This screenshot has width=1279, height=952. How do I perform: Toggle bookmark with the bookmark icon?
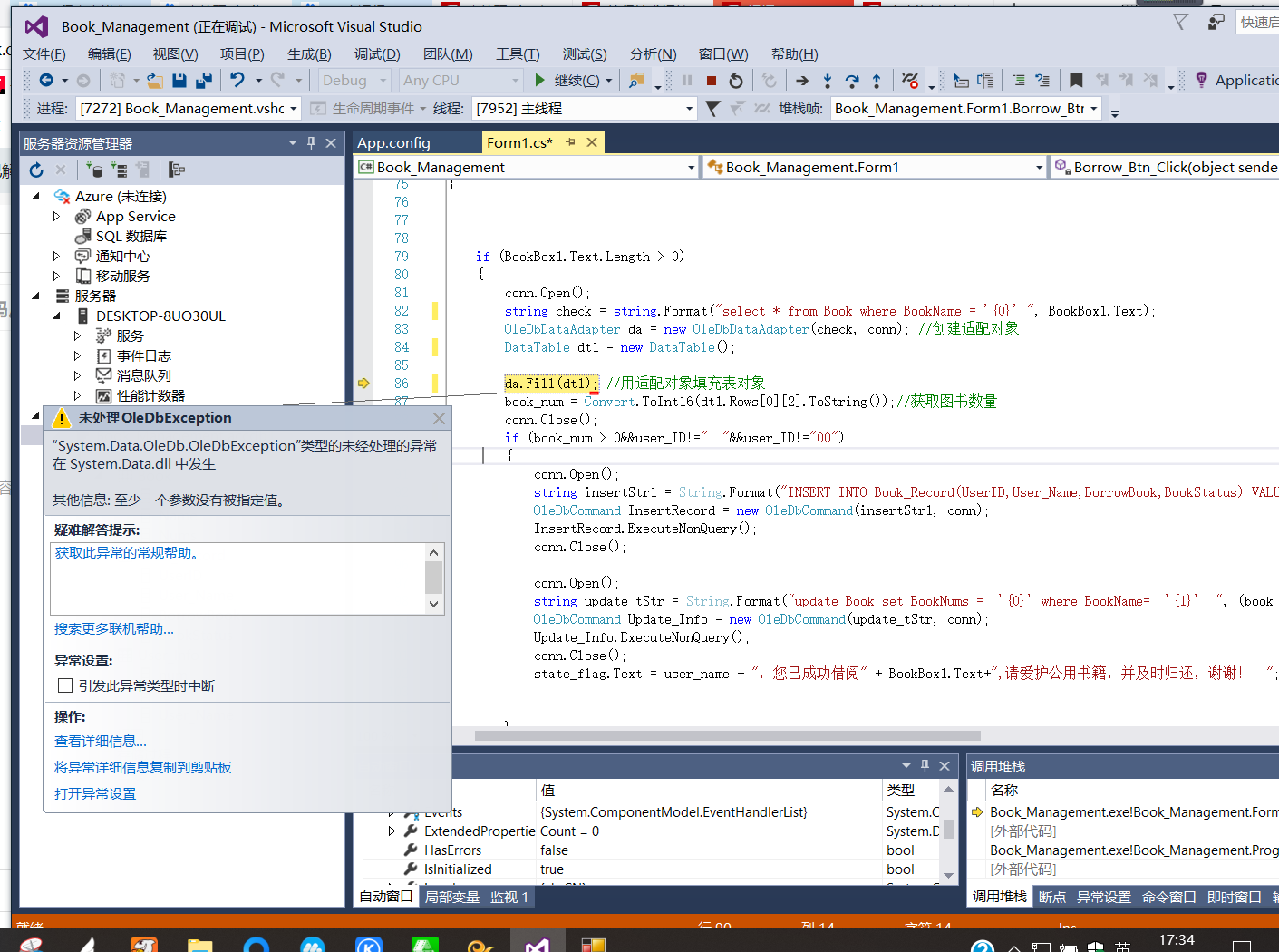[x=1076, y=81]
